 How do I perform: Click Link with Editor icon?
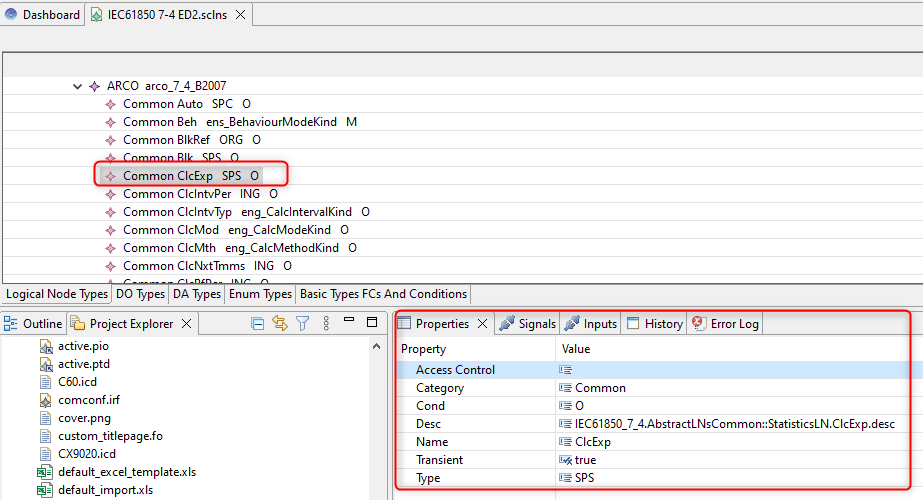(x=280, y=323)
